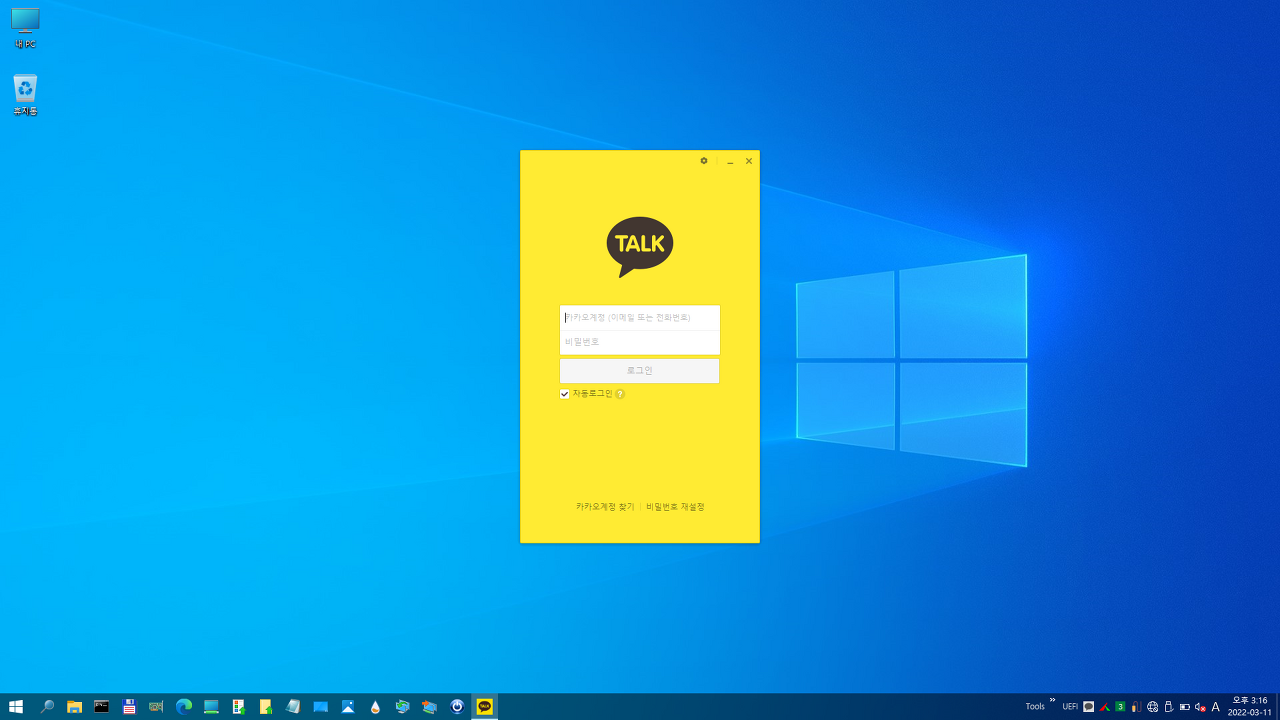This screenshot has width=1280, height=720.
Task: Open the clock showing 오후 3:16
Action: click(1250, 706)
